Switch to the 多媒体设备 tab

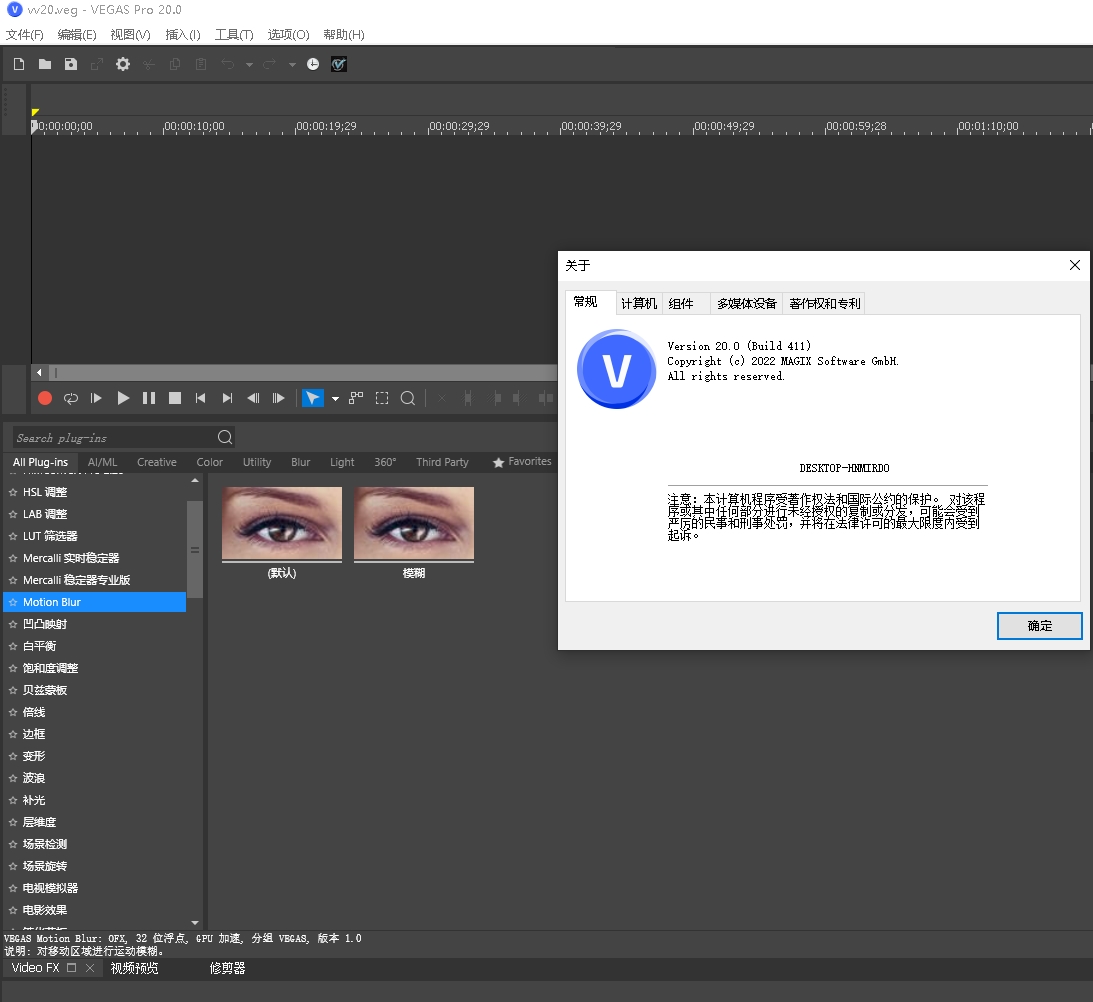747,303
